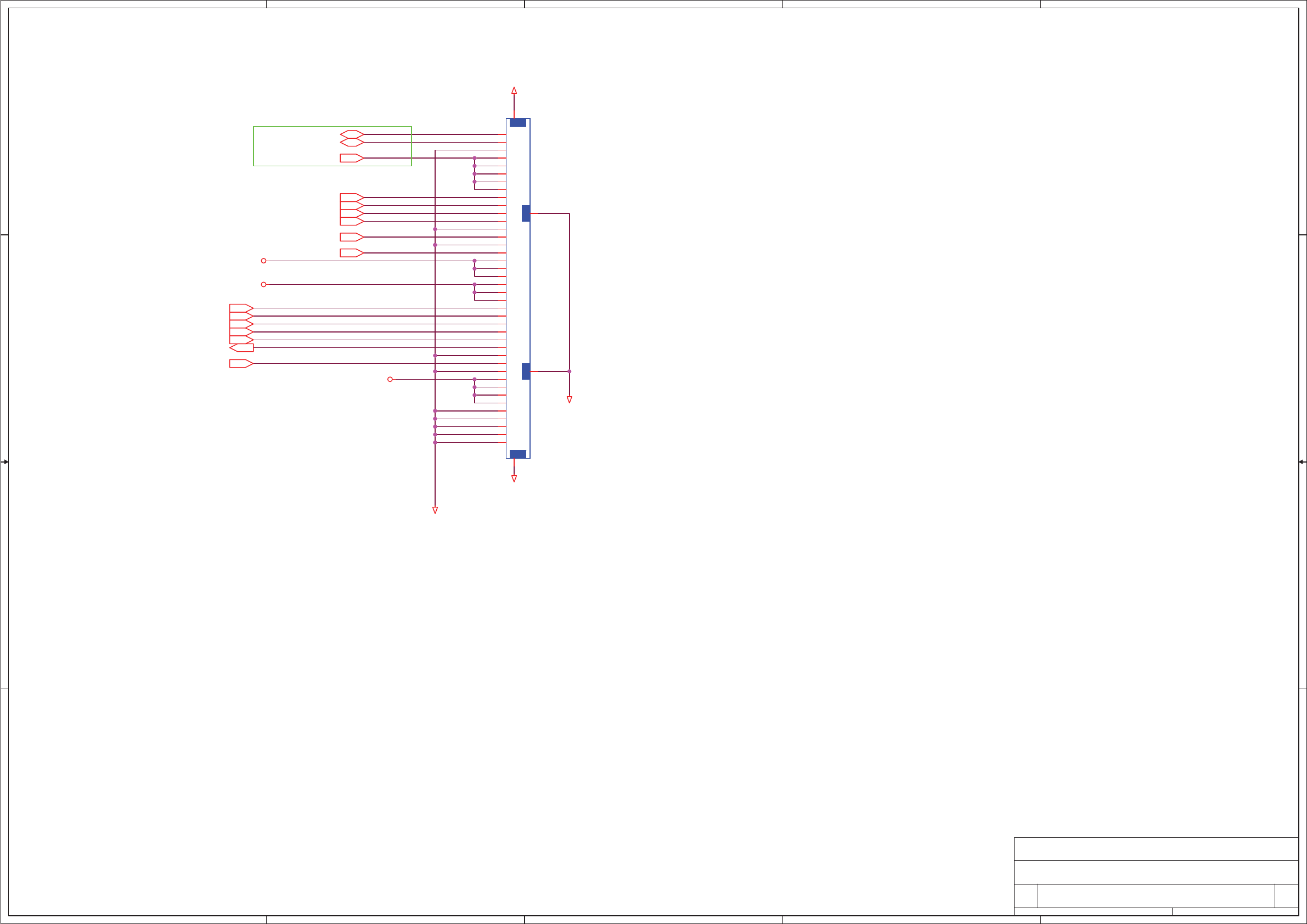1307x924 pixels.
Task: Click the junction dot on the right-side vertical wire
Action: 569,371
